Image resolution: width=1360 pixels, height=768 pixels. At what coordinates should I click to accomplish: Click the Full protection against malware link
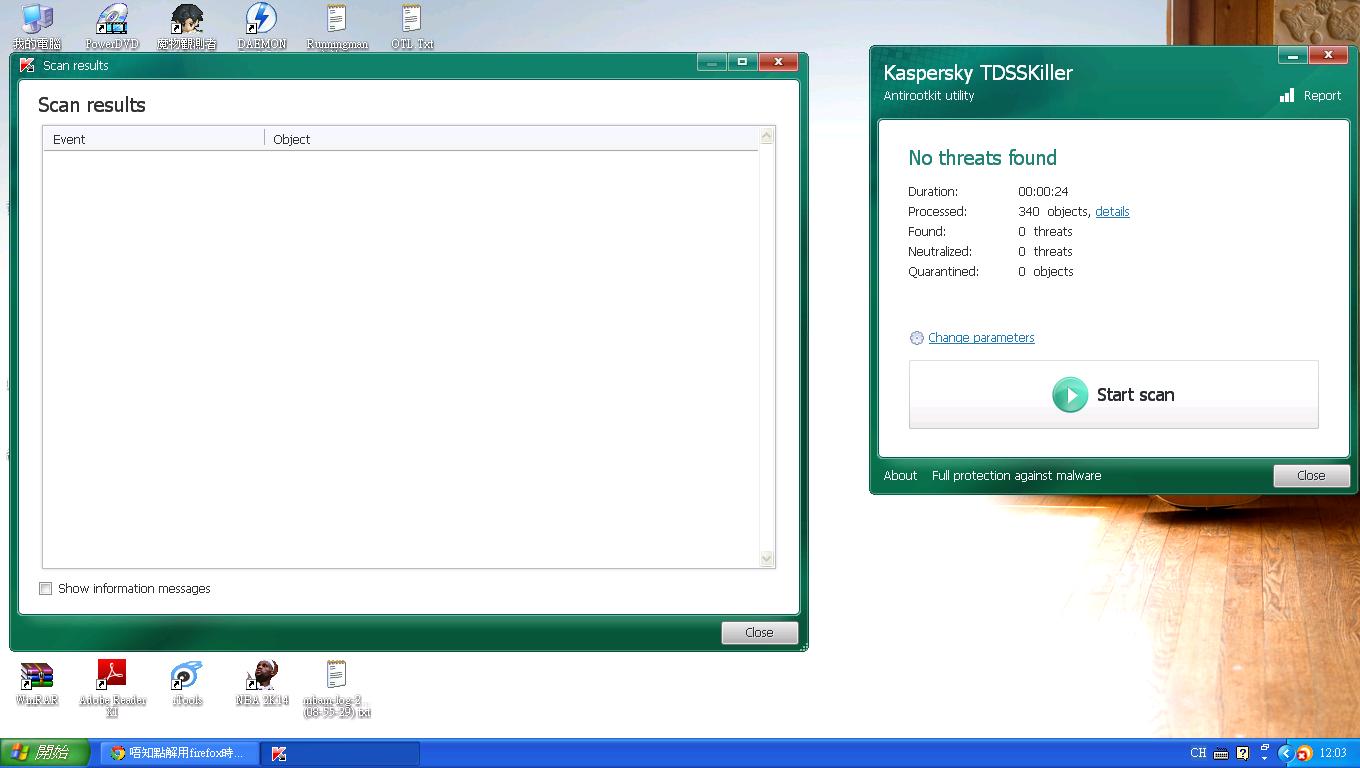coord(1016,476)
